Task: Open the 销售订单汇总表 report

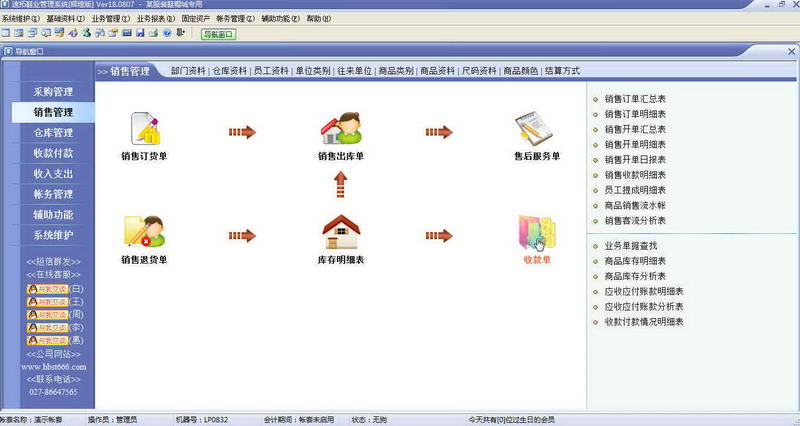Action: point(635,99)
